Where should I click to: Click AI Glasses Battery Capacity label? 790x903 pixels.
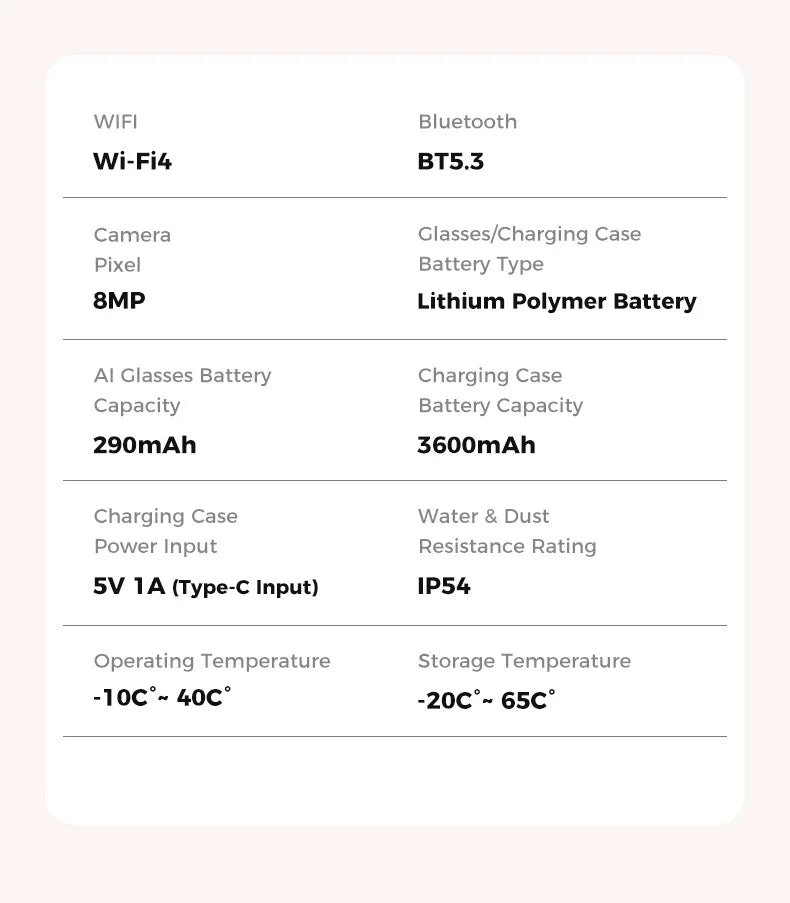(182, 390)
